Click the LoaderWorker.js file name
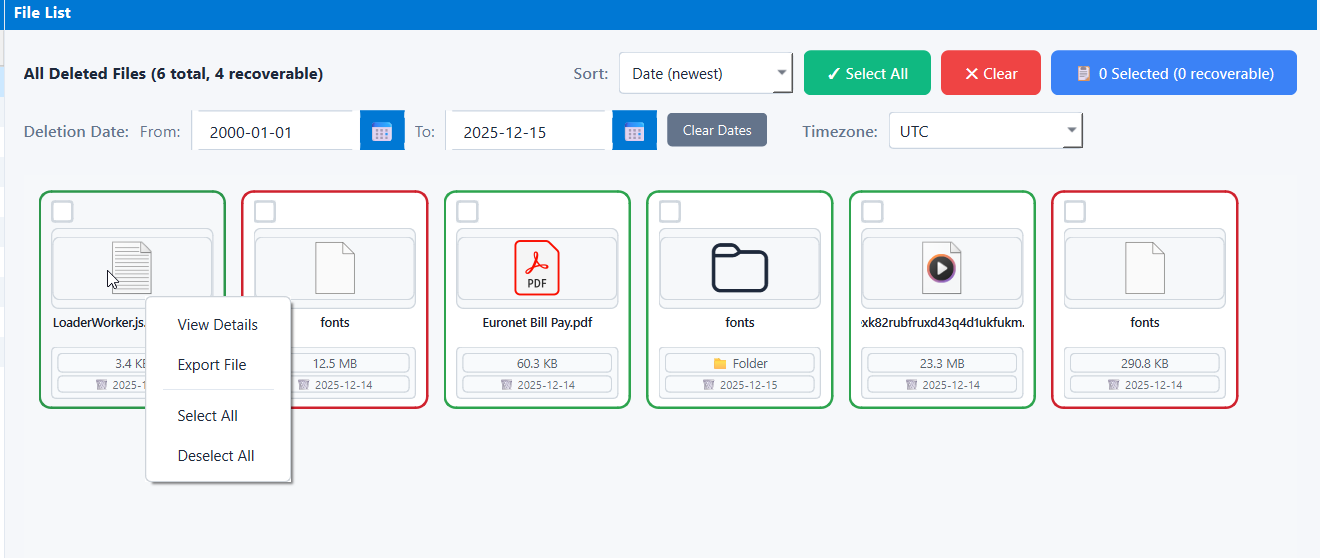The height and width of the screenshot is (558, 1320). click(100, 323)
